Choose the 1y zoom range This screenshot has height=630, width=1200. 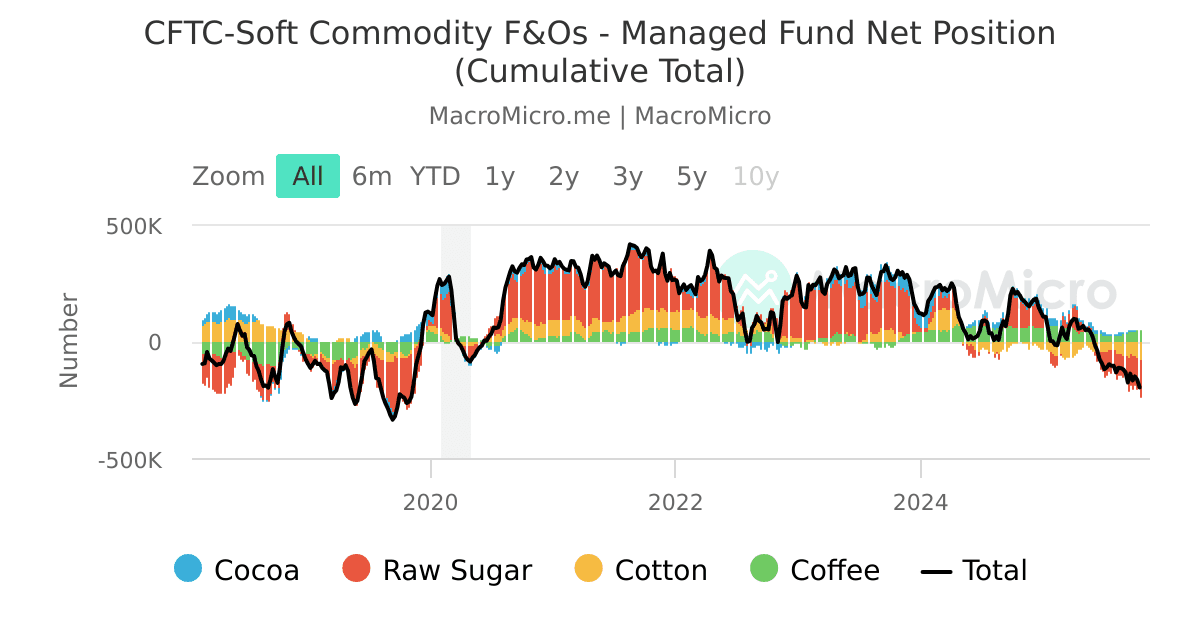point(500,176)
